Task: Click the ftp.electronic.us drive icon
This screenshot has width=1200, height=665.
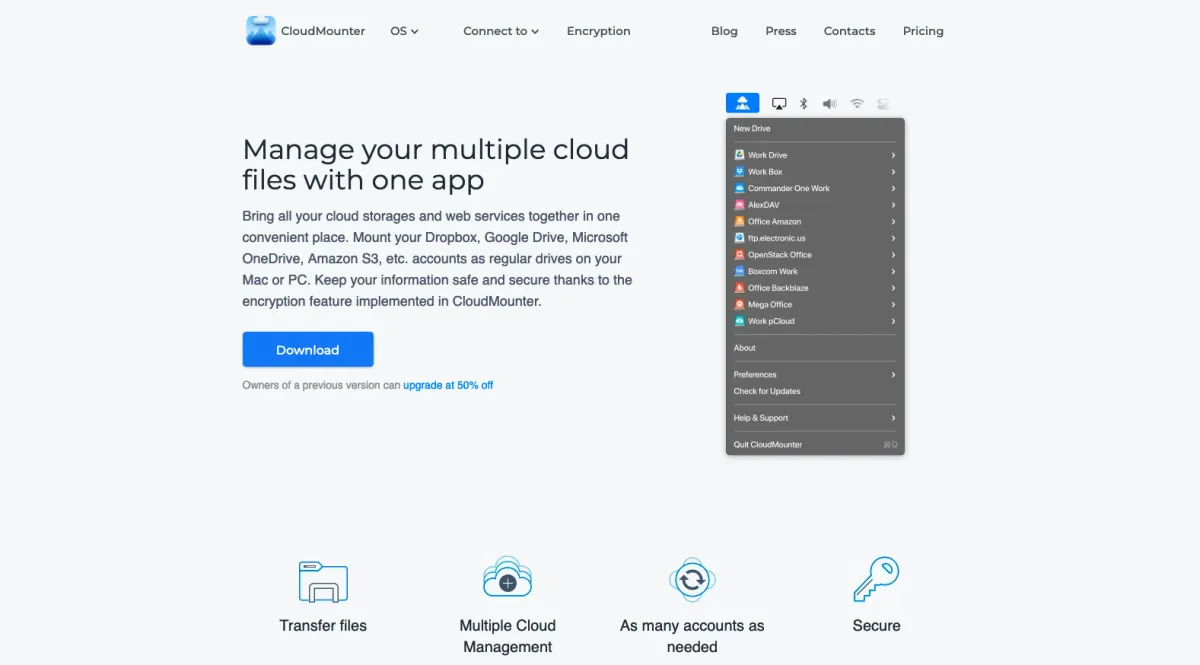Action: (739, 238)
